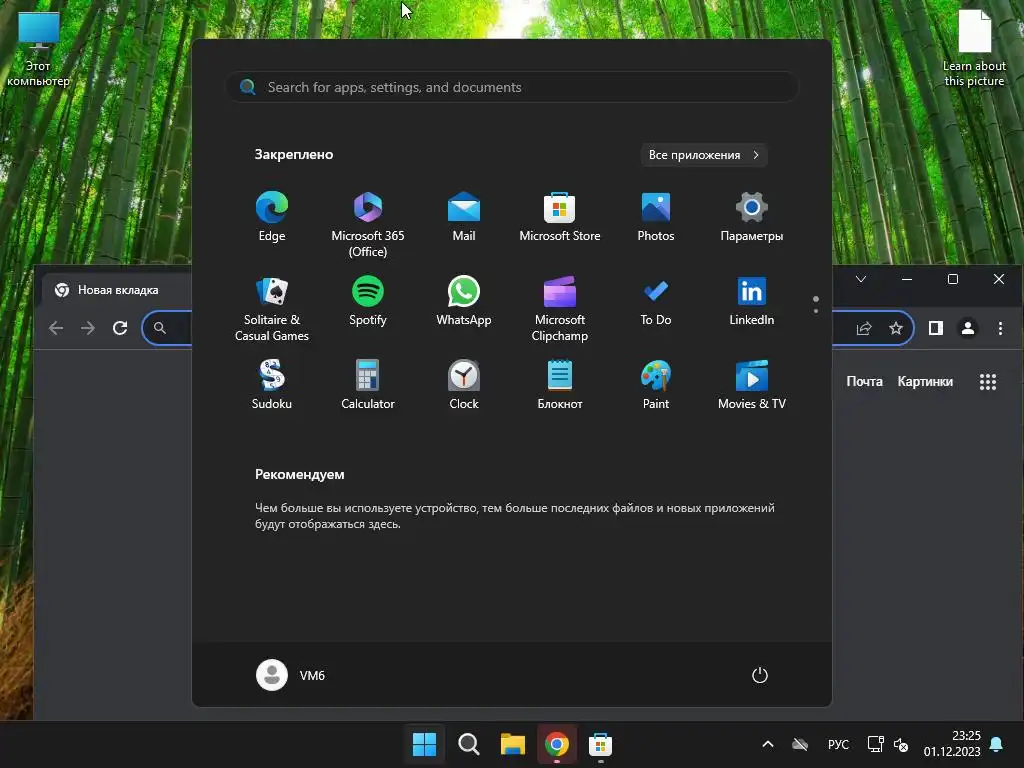Click Chrome back navigation arrow

(56, 328)
